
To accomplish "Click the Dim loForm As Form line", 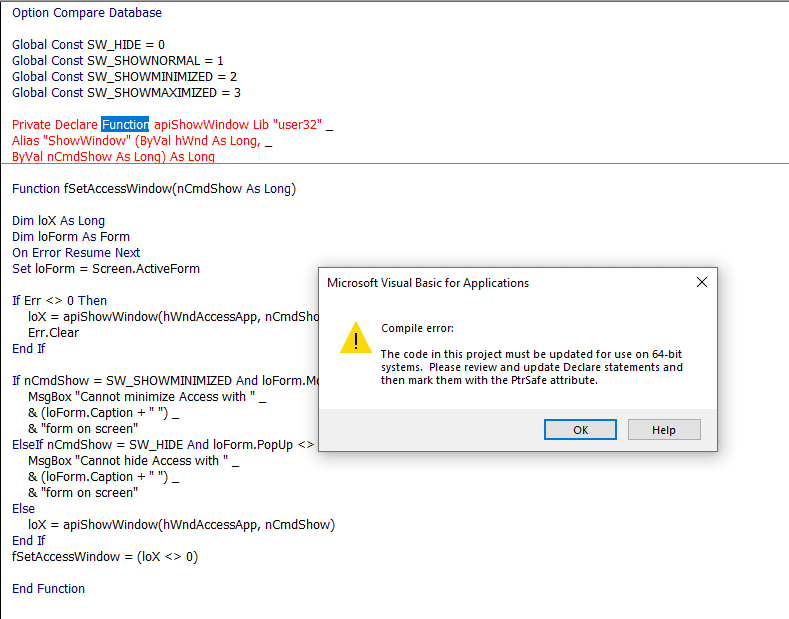I will coord(71,237).
